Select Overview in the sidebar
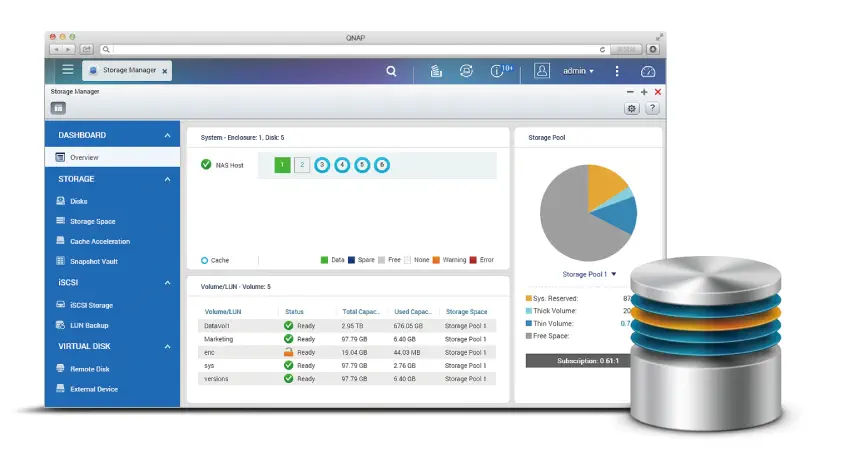The width and height of the screenshot is (844, 450). (112, 157)
